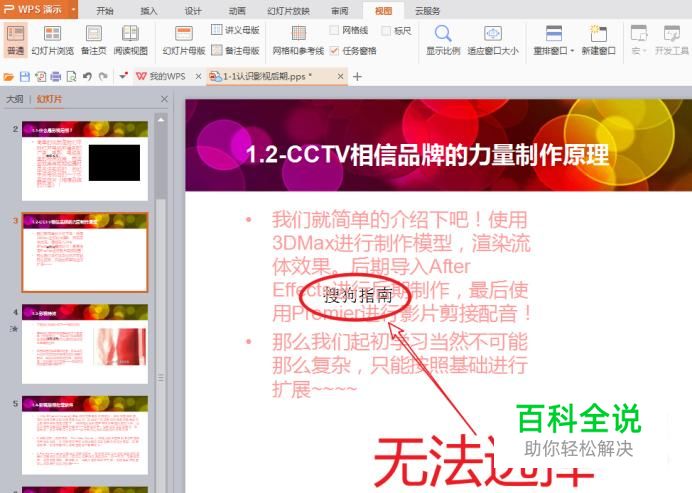Image resolution: width=692 pixels, height=493 pixels.
Task: Click the Macro (宏) icon
Action: [x=638, y=34]
